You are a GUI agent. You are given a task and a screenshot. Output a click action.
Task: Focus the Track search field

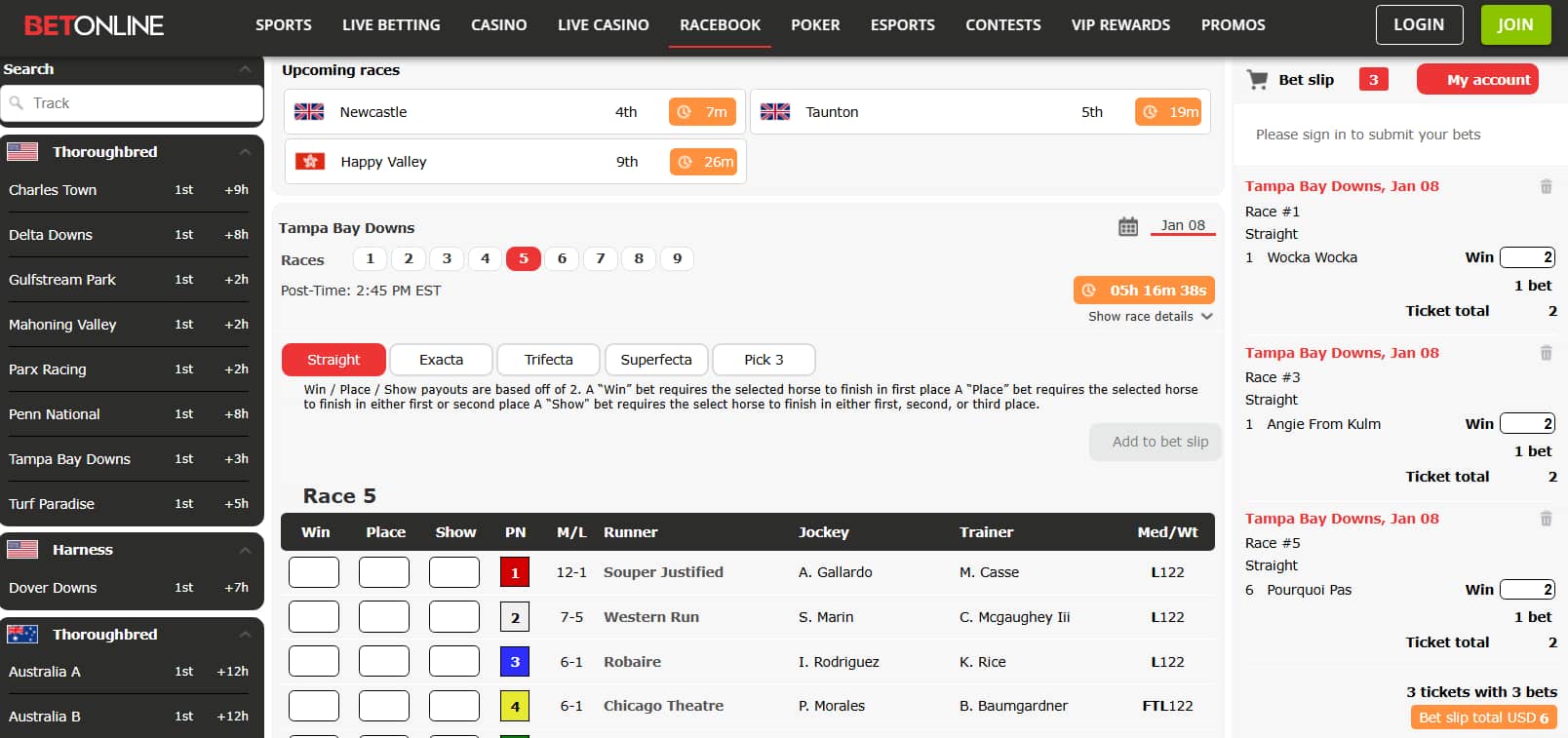coord(132,103)
